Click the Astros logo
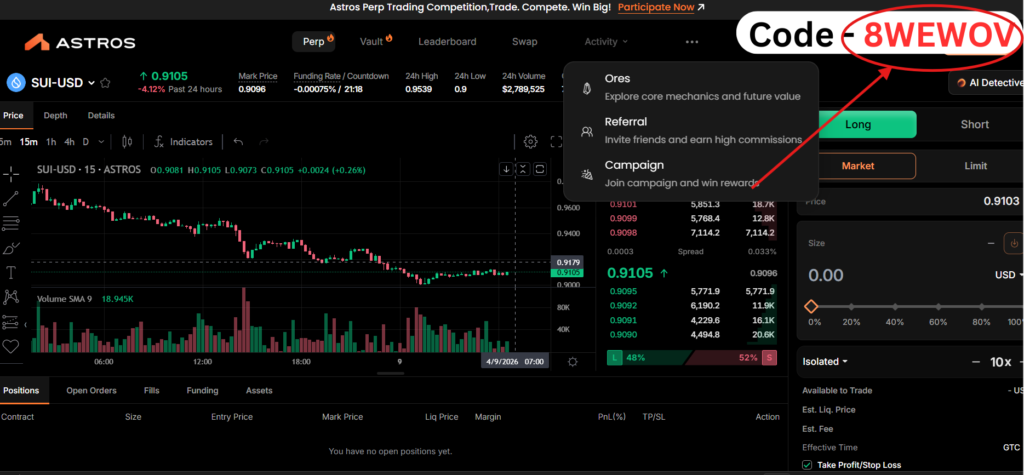Viewport: 1024px width, 475px height. click(x=80, y=42)
